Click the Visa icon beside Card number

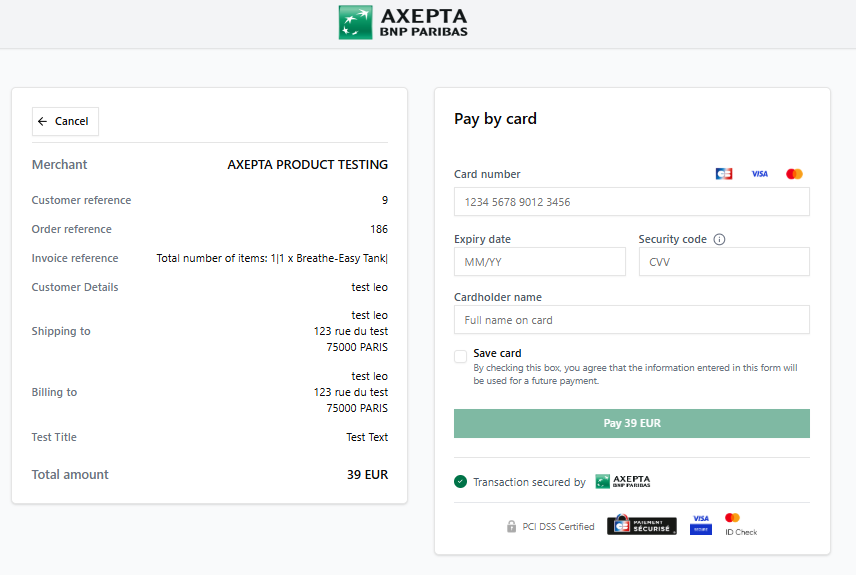click(x=759, y=174)
